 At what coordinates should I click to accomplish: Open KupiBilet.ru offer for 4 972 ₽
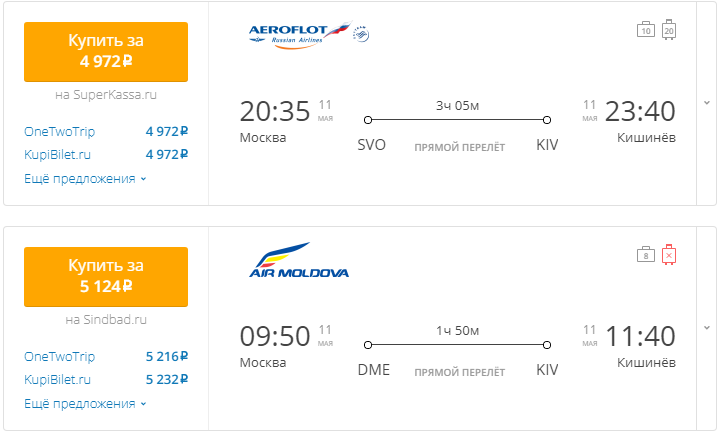click(x=106, y=154)
